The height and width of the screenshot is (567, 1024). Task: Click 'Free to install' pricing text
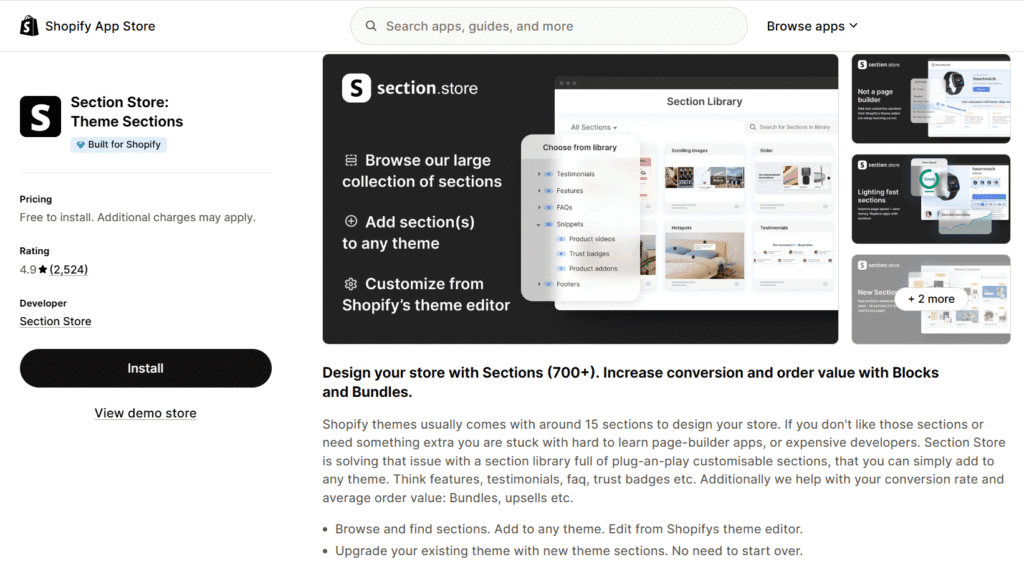pyautogui.click(x=137, y=218)
